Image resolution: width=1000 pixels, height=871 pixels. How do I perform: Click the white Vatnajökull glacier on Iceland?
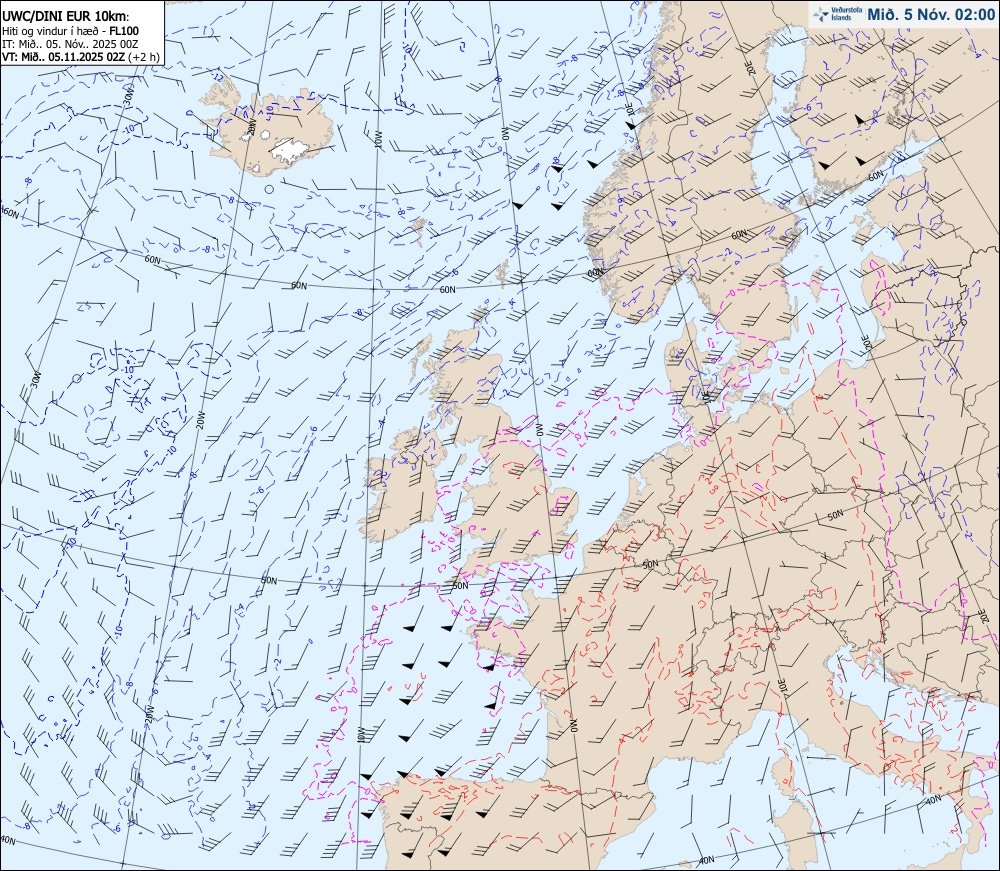point(291,150)
